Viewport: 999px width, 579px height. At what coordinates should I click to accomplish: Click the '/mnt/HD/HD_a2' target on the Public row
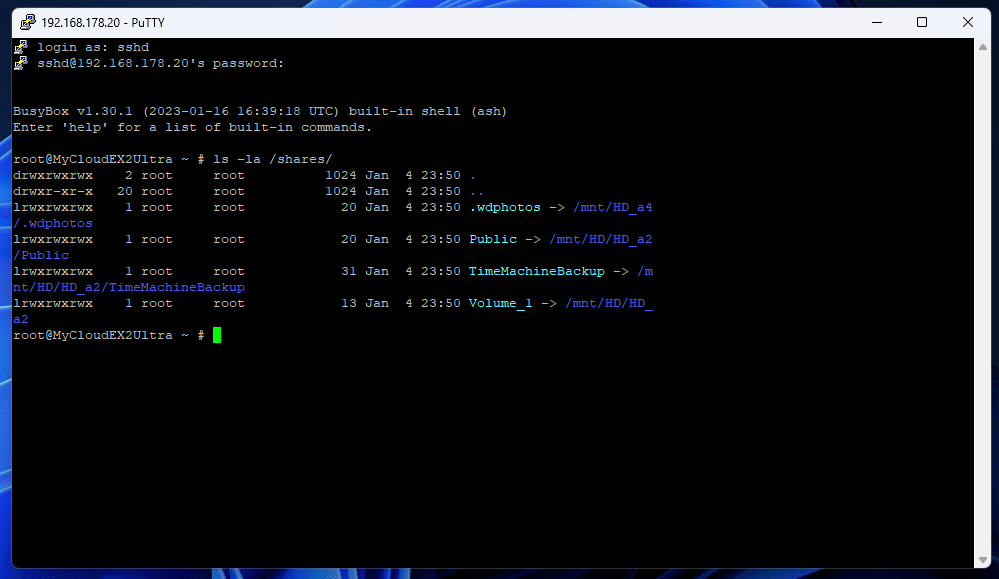pos(601,239)
